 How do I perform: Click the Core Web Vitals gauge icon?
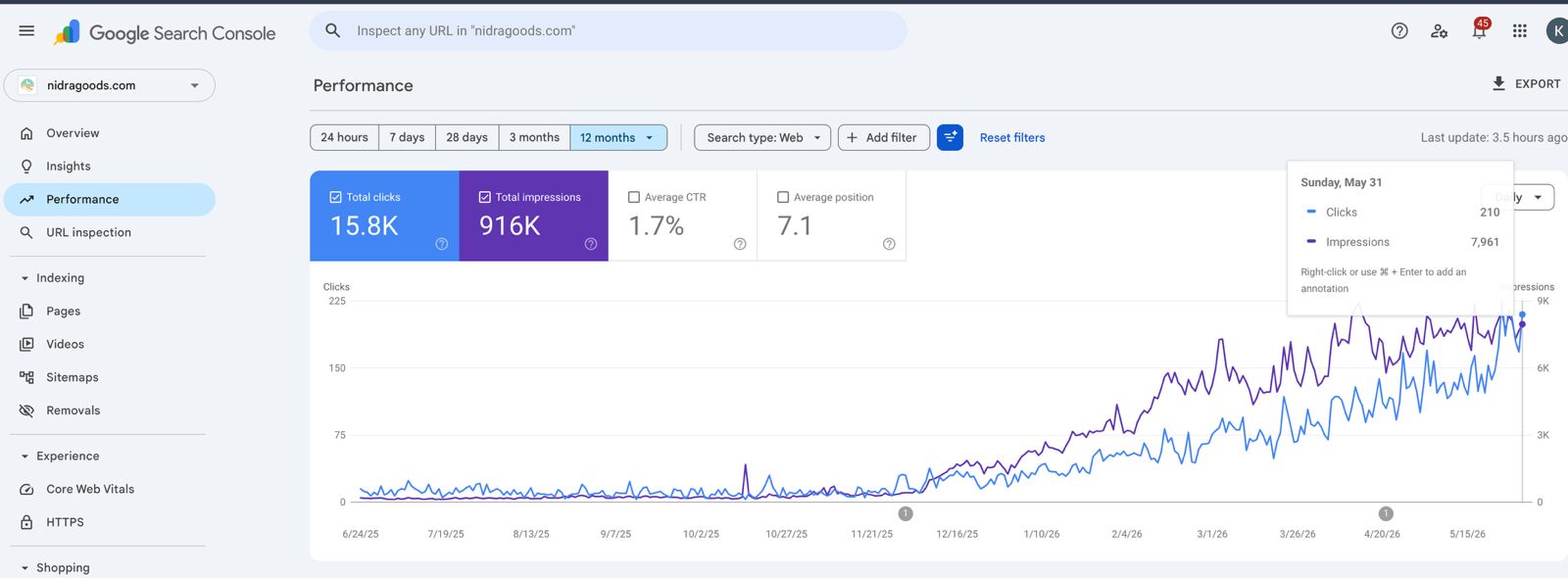pyautogui.click(x=26, y=490)
